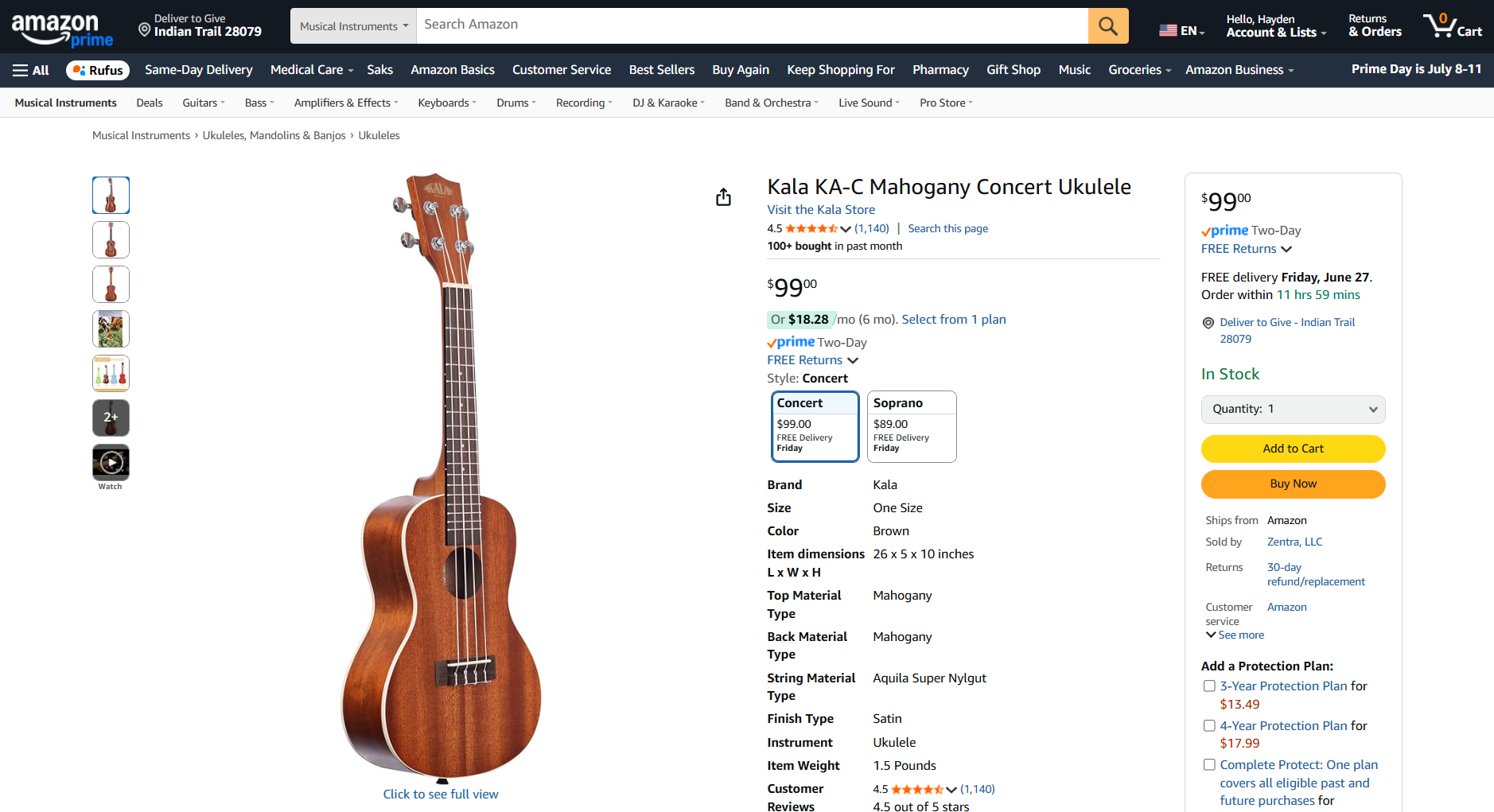Viewport: 1494px width, 812px height.
Task: Click into the Search Amazon field
Action: coord(751,25)
